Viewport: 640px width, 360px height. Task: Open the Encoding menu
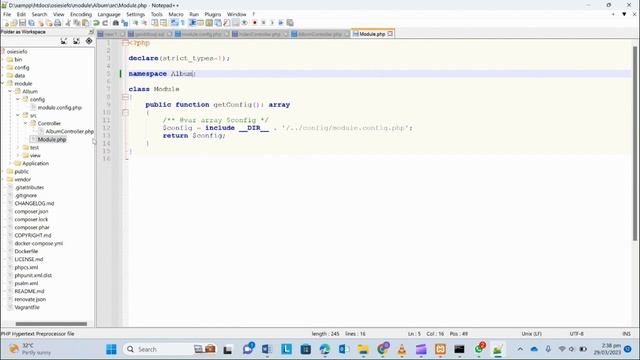pyautogui.click(x=81, y=14)
